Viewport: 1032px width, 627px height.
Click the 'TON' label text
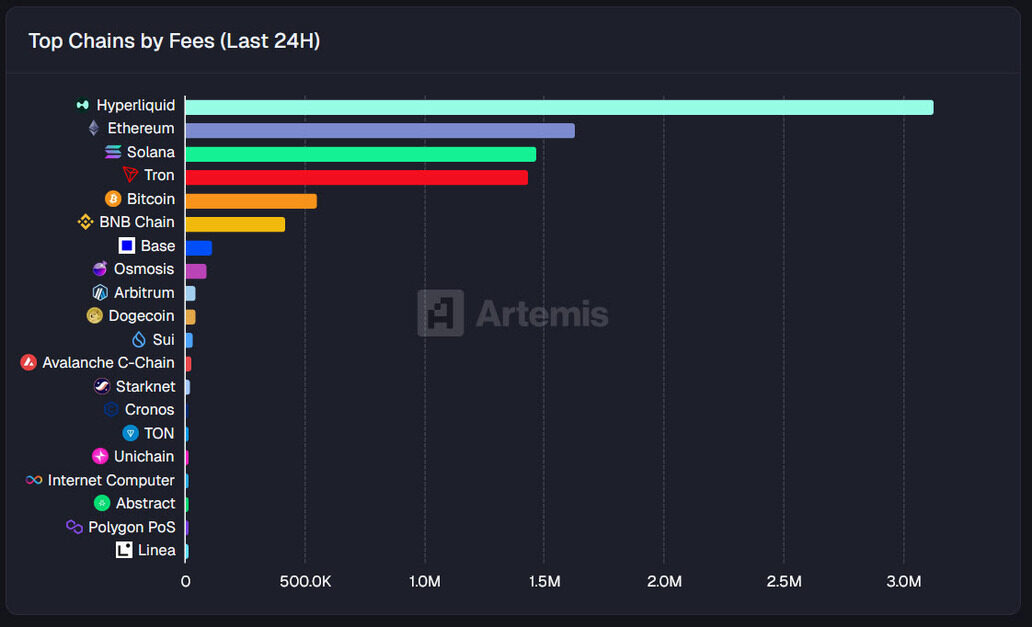[x=159, y=433]
